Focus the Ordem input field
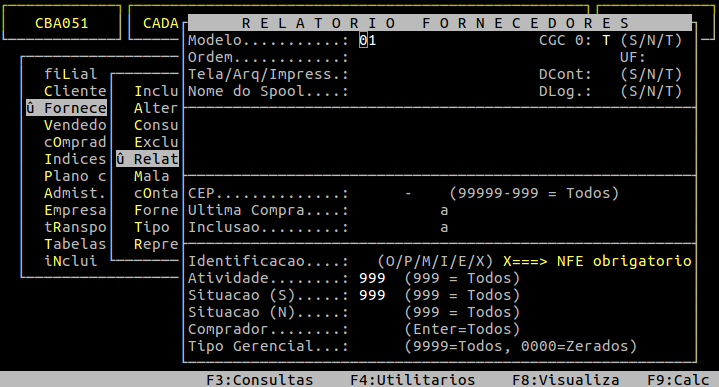This screenshot has height=387, width=719. click(x=368, y=57)
